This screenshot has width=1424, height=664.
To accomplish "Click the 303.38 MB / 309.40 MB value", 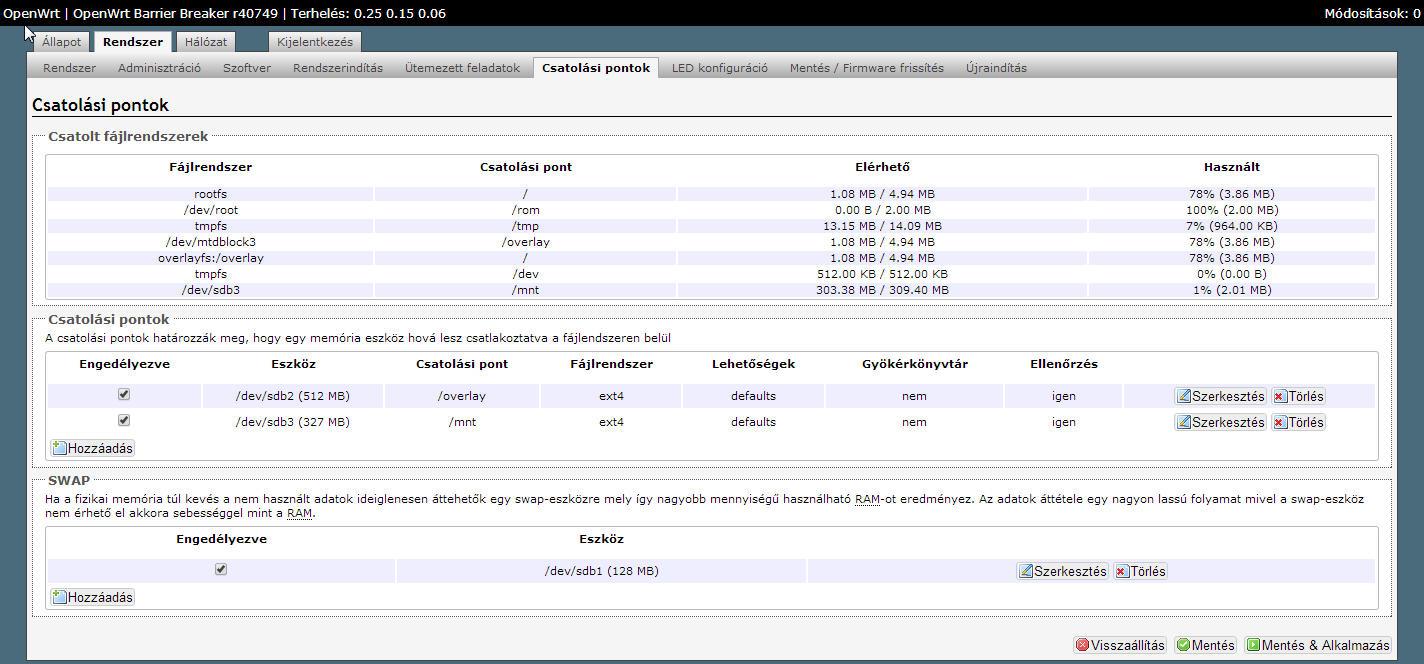I will pyautogui.click(x=883, y=290).
